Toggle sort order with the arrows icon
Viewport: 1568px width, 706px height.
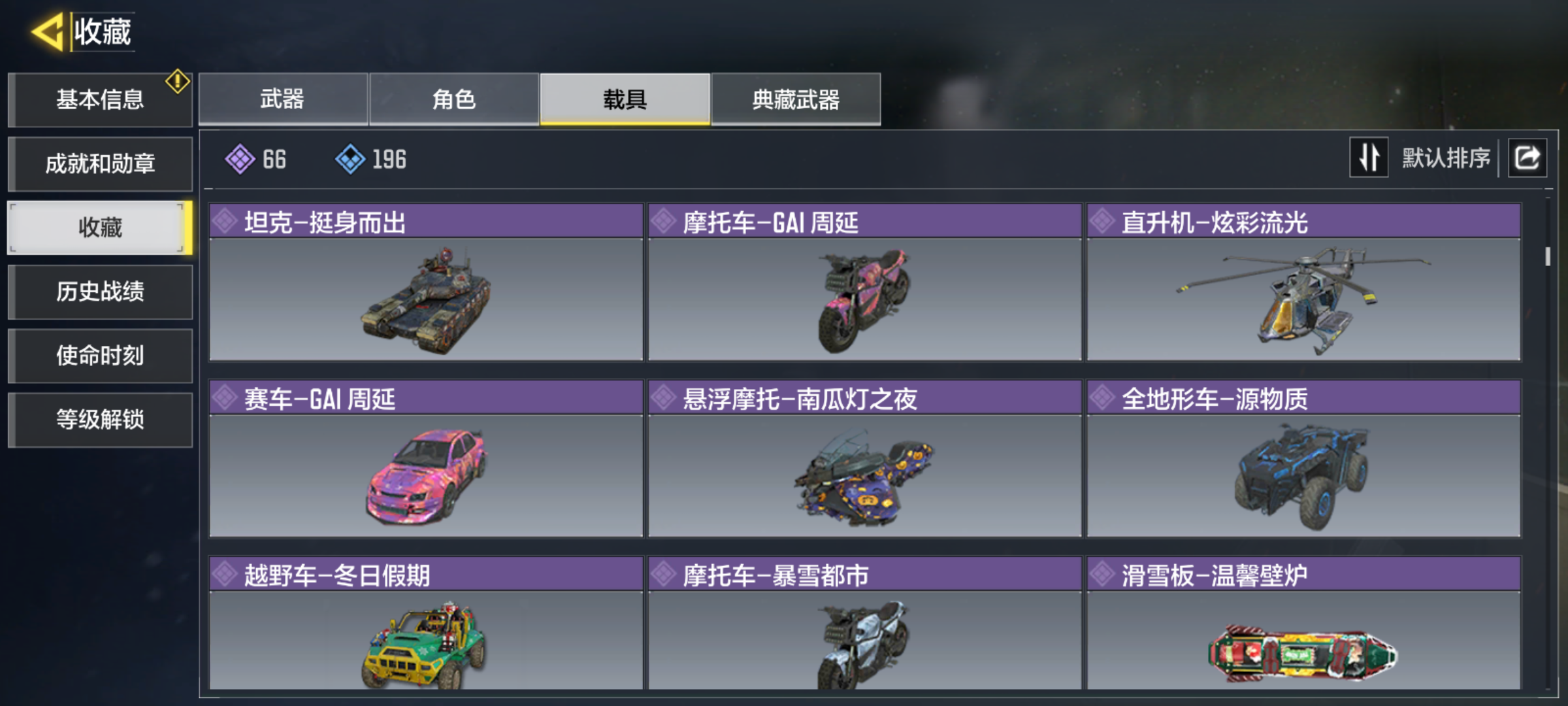point(1369,158)
